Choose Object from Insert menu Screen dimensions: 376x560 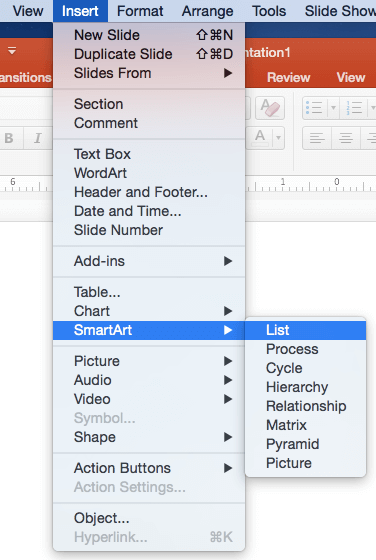(x=149, y=518)
